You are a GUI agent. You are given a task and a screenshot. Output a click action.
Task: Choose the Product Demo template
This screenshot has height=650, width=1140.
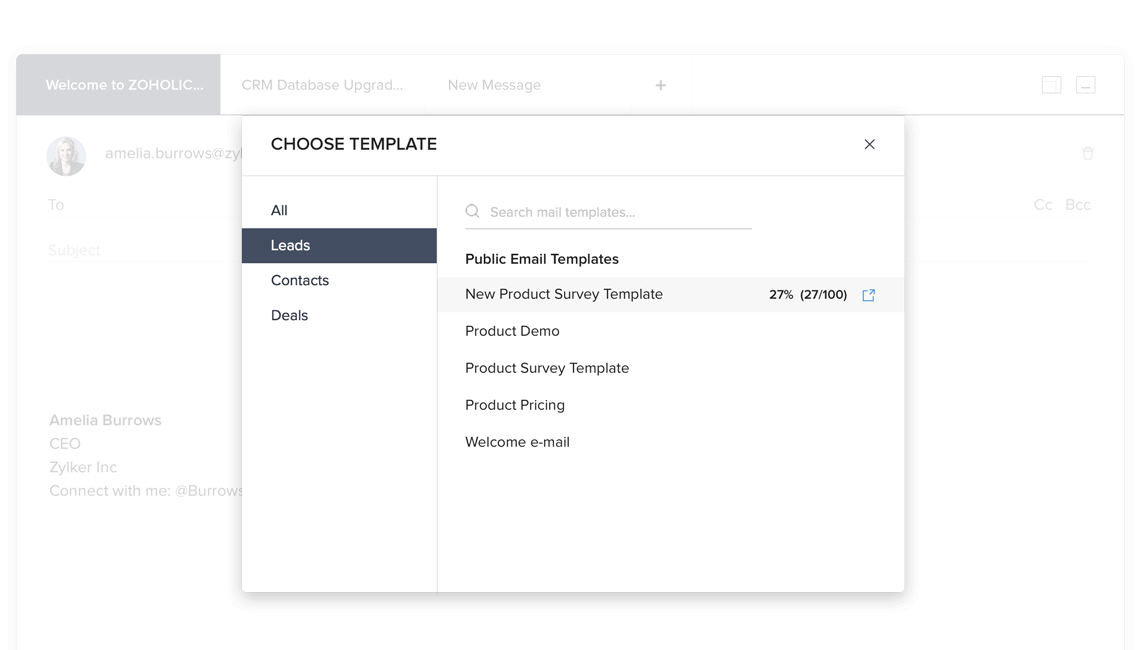(x=512, y=331)
